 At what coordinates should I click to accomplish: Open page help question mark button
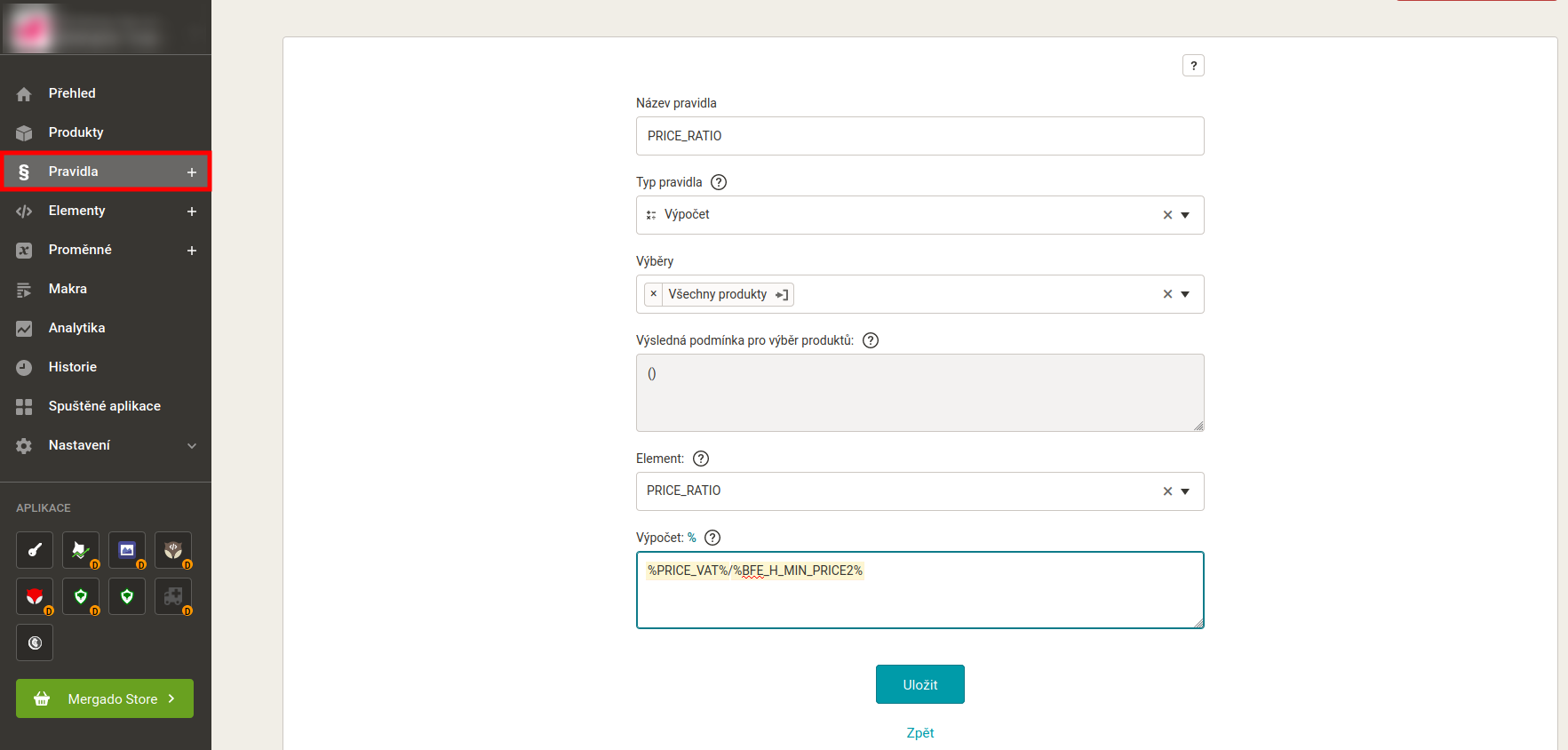[1193, 66]
